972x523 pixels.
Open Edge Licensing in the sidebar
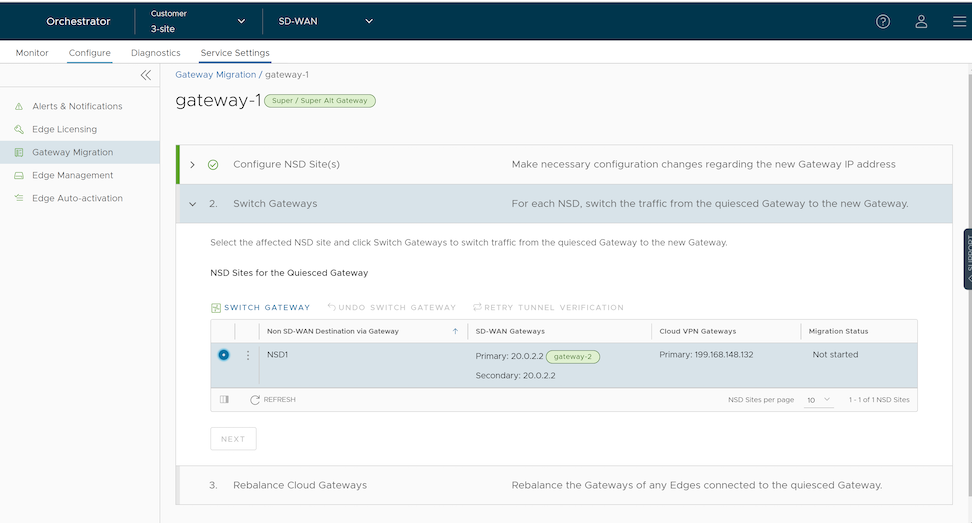tap(64, 129)
